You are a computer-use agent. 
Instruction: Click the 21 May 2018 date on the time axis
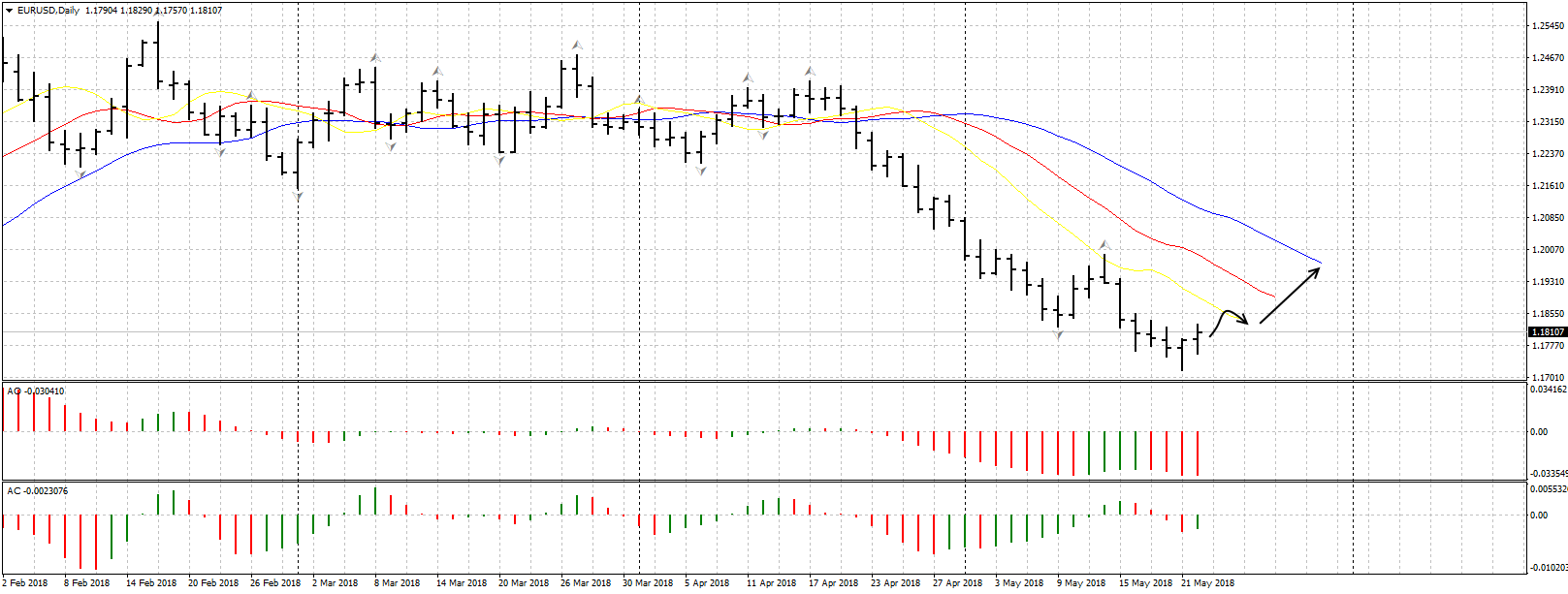(x=1207, y=583)
